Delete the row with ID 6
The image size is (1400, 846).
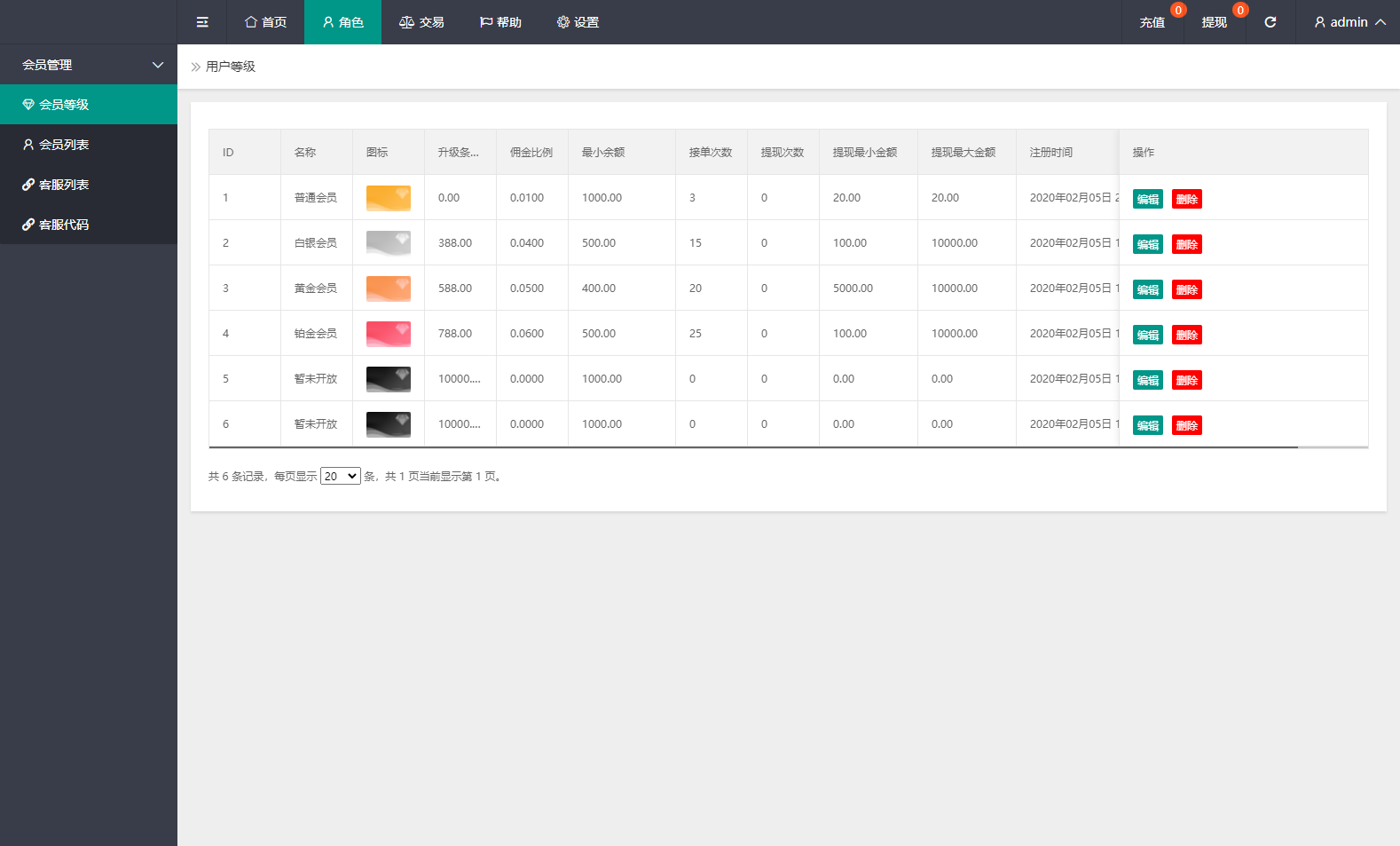click(1187, 425)
